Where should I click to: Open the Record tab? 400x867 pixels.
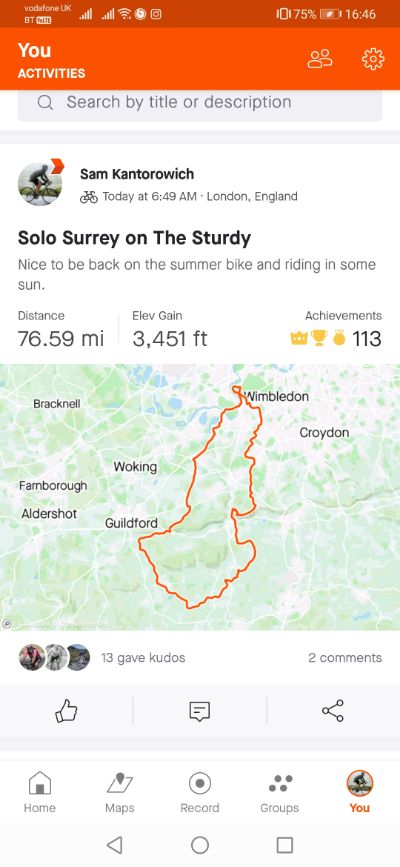point(200,792)
